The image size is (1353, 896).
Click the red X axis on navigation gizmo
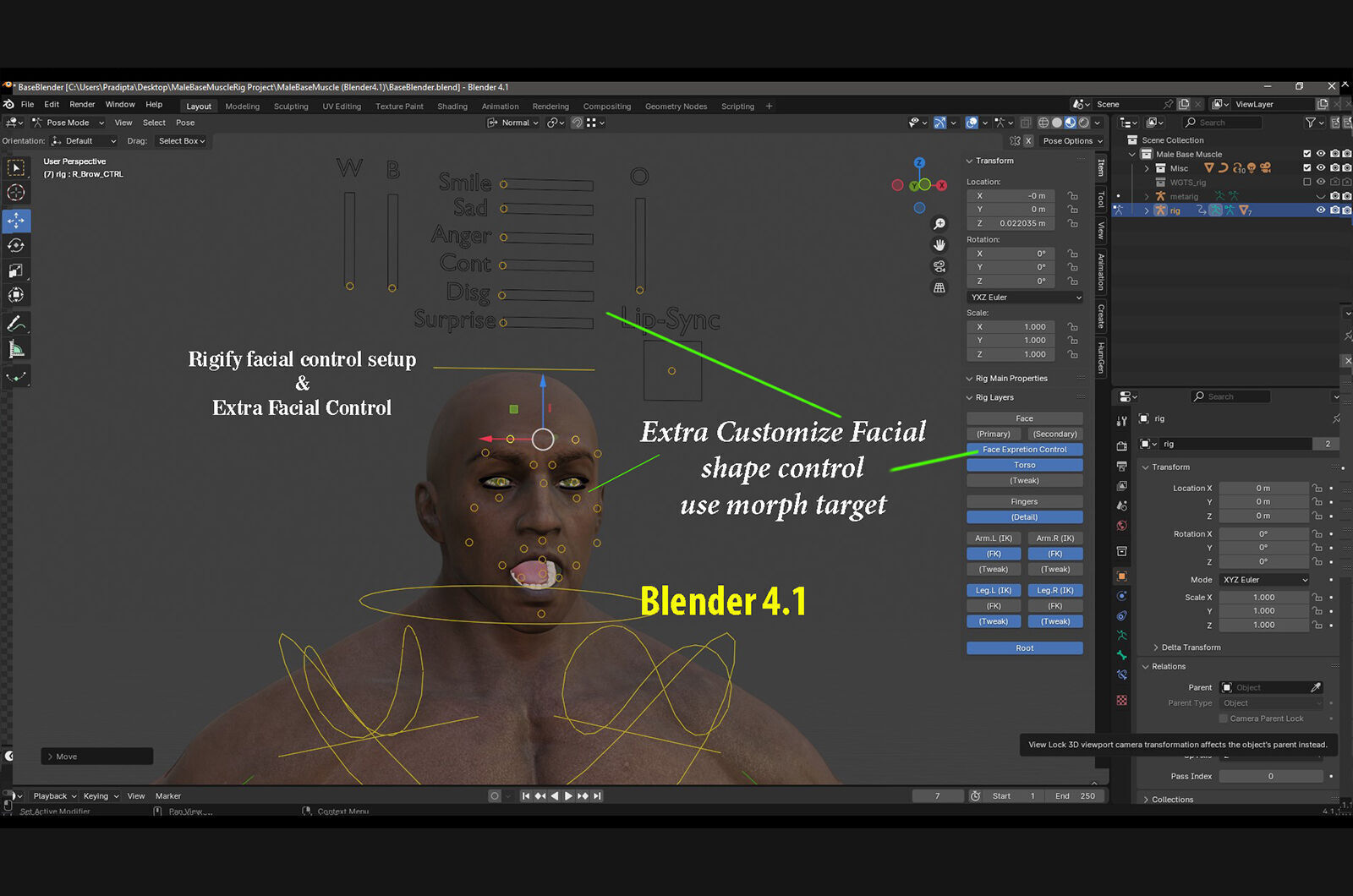click(942, 185)
